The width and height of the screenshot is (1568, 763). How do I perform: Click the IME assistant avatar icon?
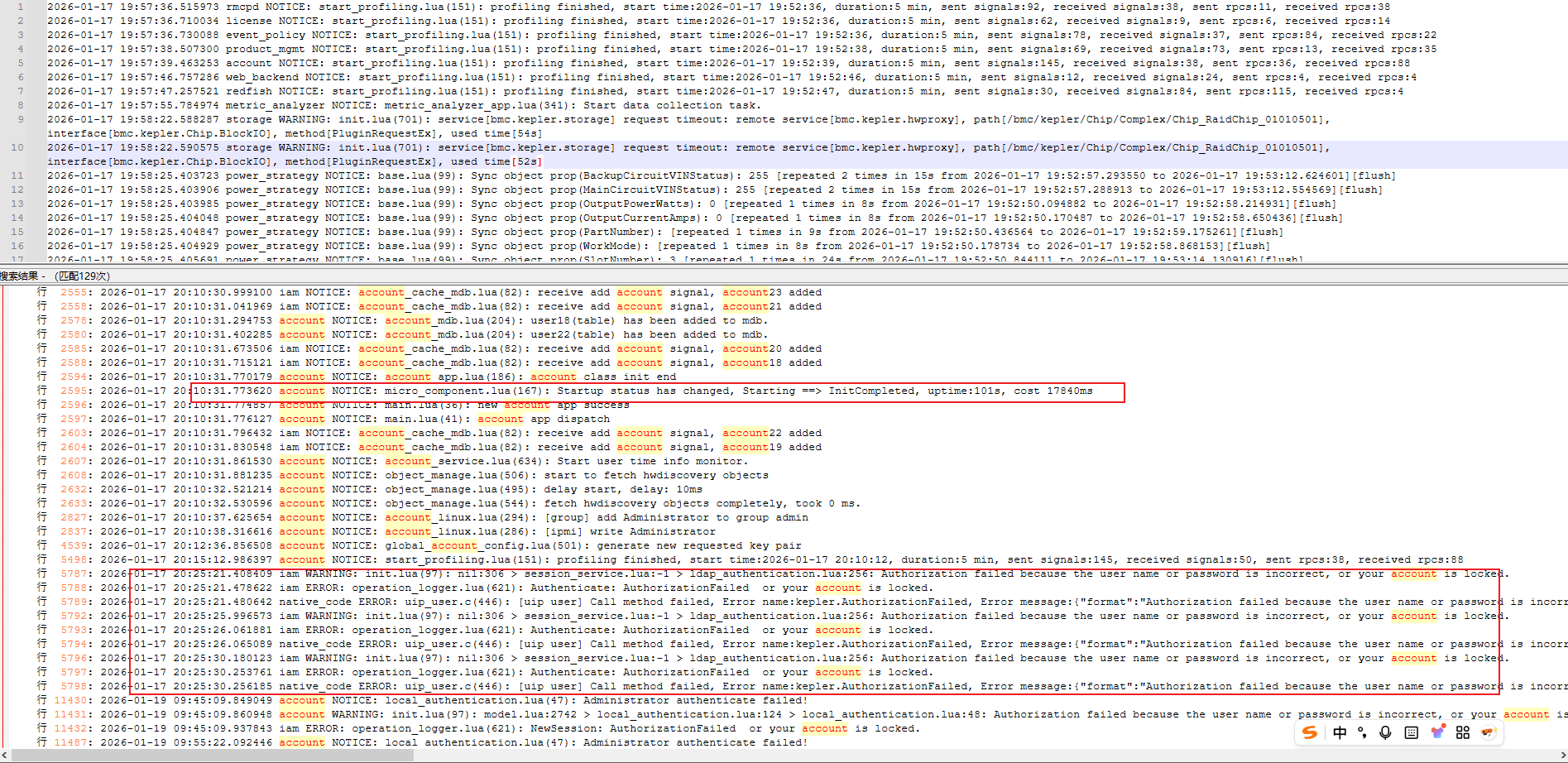coord(1489,732)
